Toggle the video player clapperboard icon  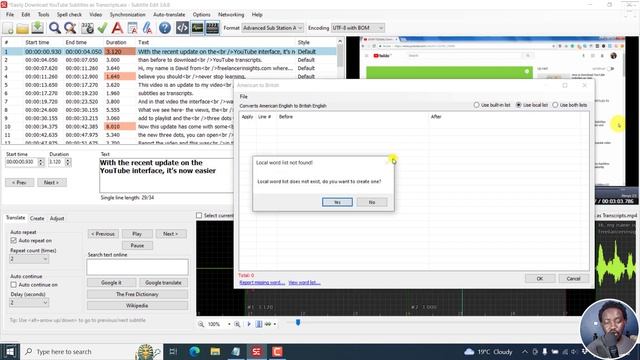(x=212, y=28)
